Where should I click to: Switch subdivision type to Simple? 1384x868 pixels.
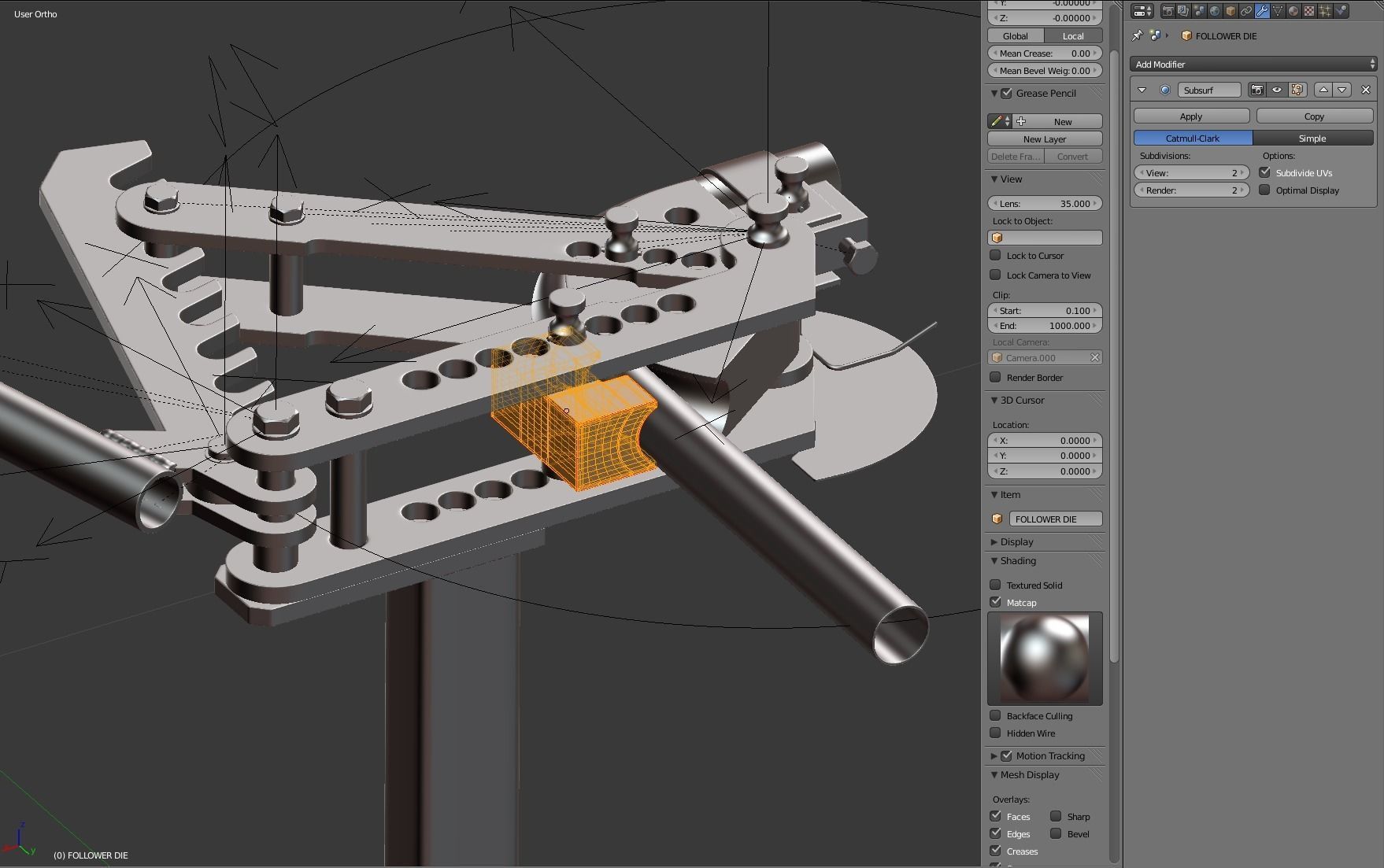(x=1312, y=138)
